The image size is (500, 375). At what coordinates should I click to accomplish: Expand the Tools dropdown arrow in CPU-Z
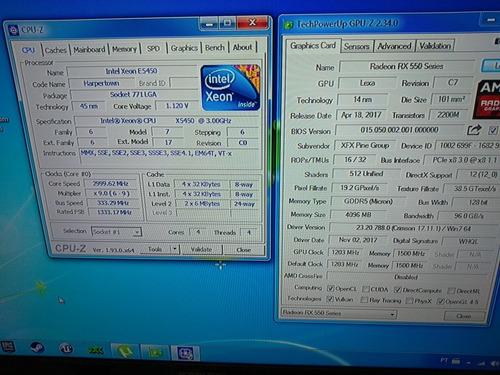(175, 249)
